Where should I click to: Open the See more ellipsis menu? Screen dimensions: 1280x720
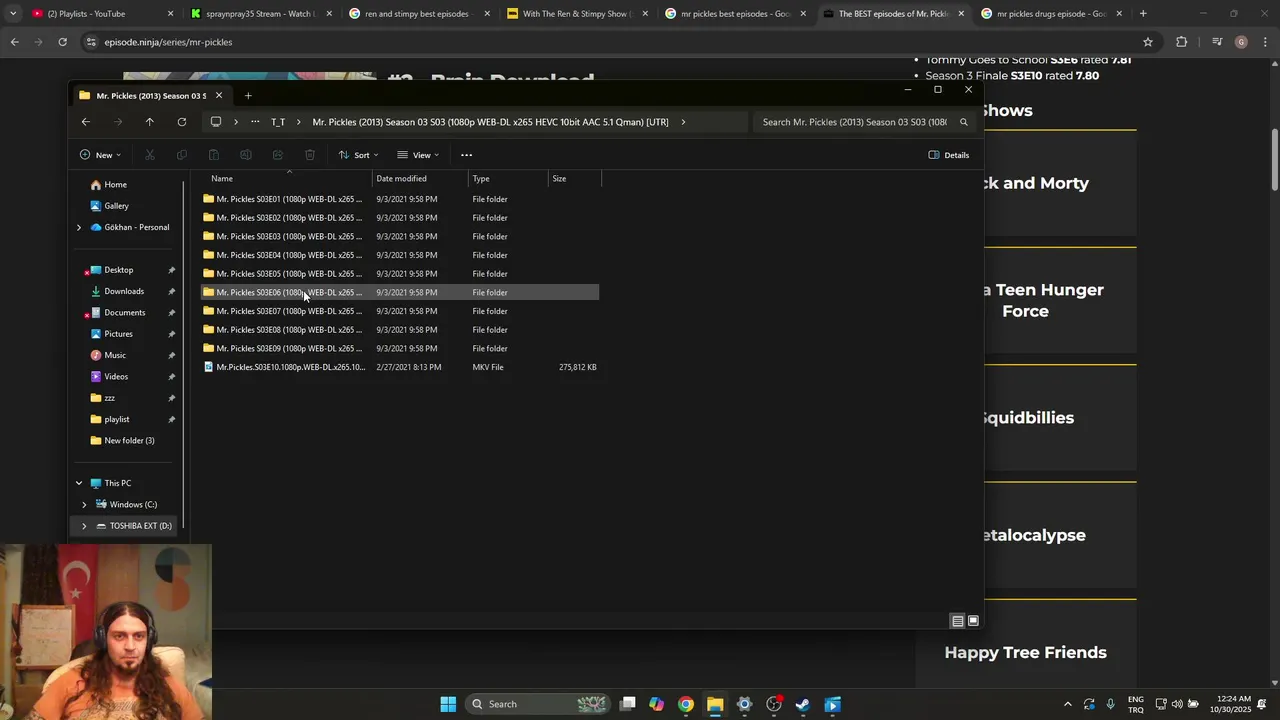(x=467, y=155)
